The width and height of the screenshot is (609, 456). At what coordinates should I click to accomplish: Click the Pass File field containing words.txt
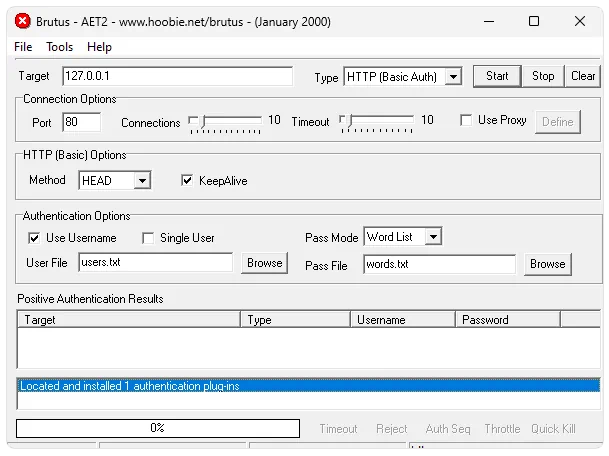pos(440,265)
